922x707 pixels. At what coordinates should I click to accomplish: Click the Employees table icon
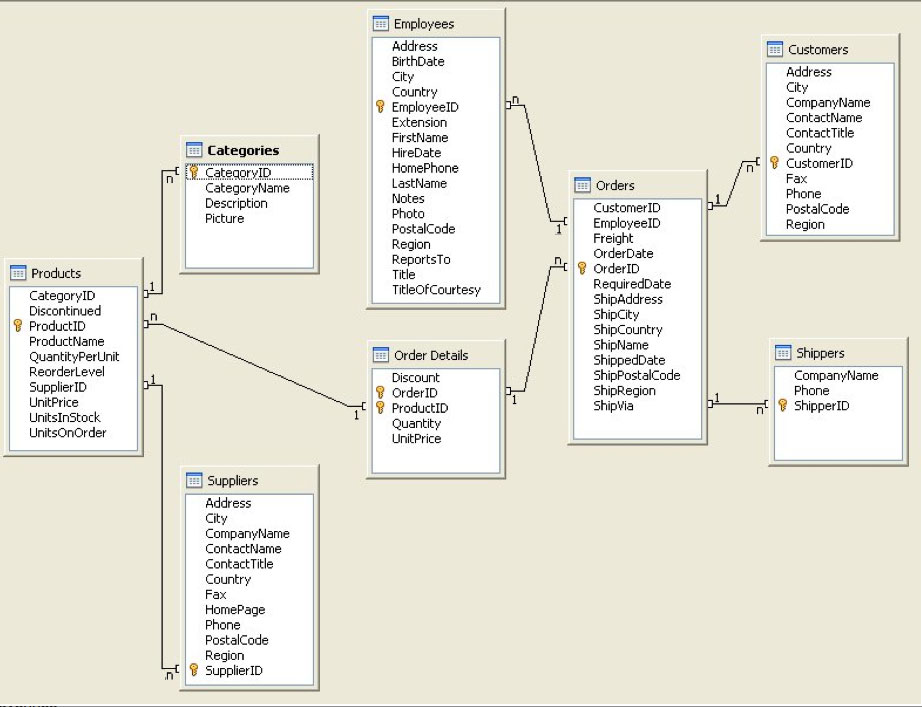point(380,23)
